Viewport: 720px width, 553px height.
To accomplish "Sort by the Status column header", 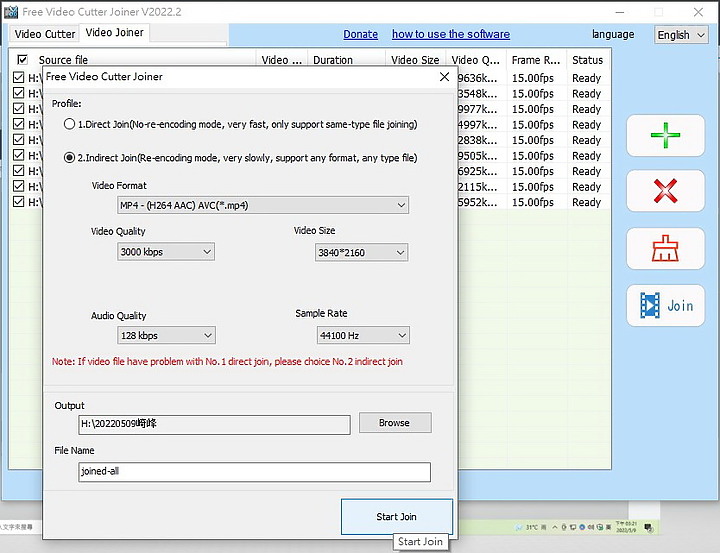I will tap(588, 60).
